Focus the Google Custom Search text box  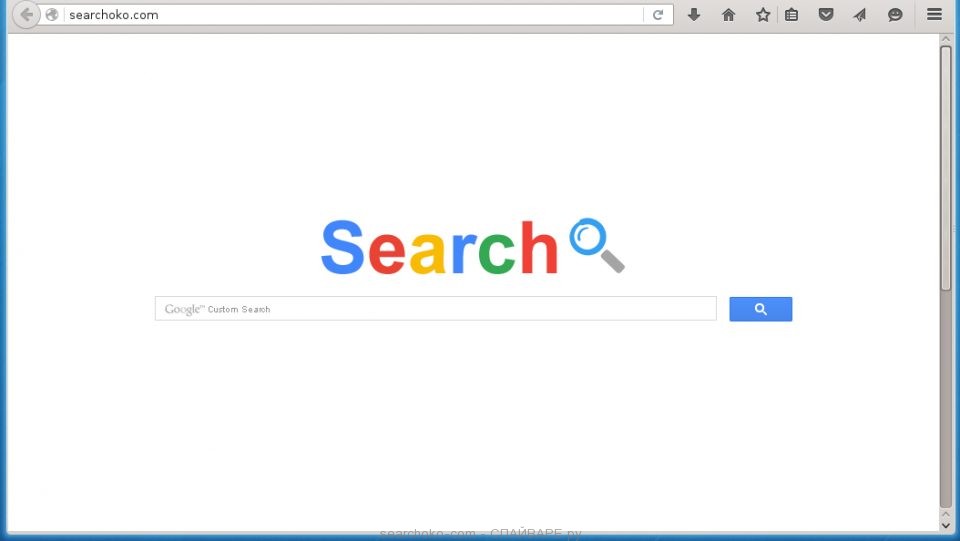point(435,308)
